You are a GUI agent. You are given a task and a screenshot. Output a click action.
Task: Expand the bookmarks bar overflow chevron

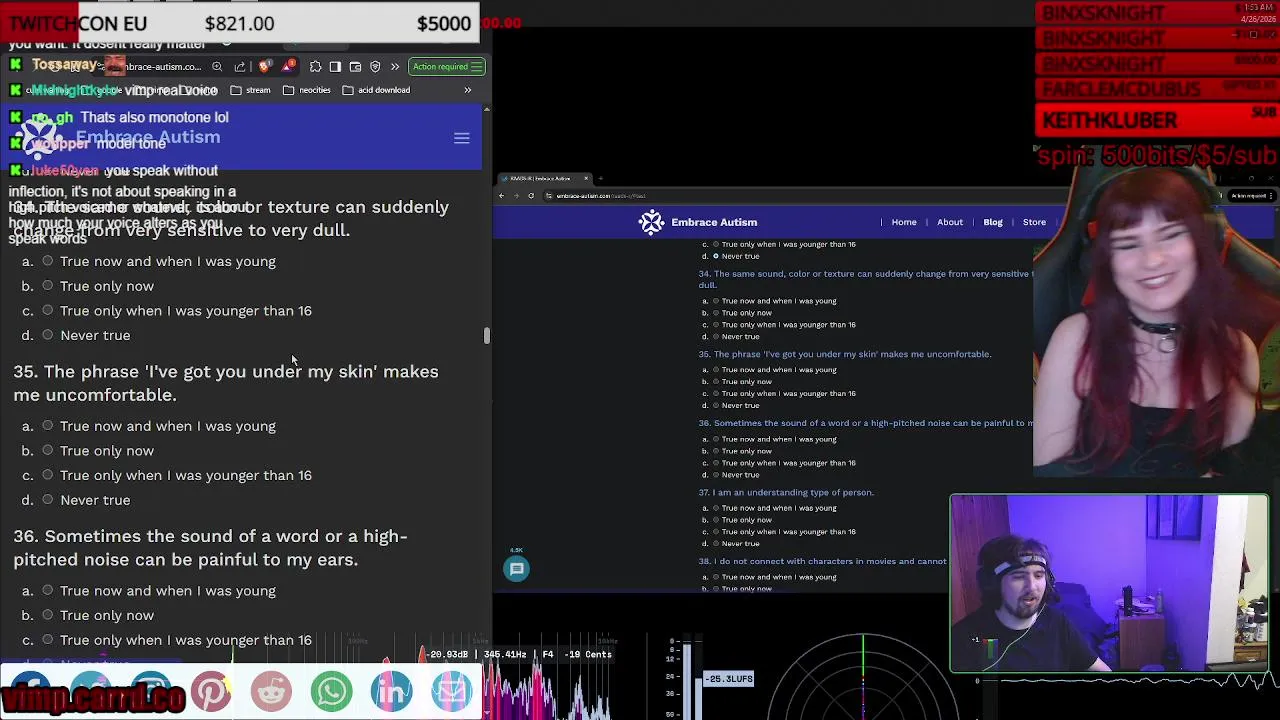point(467,90)
